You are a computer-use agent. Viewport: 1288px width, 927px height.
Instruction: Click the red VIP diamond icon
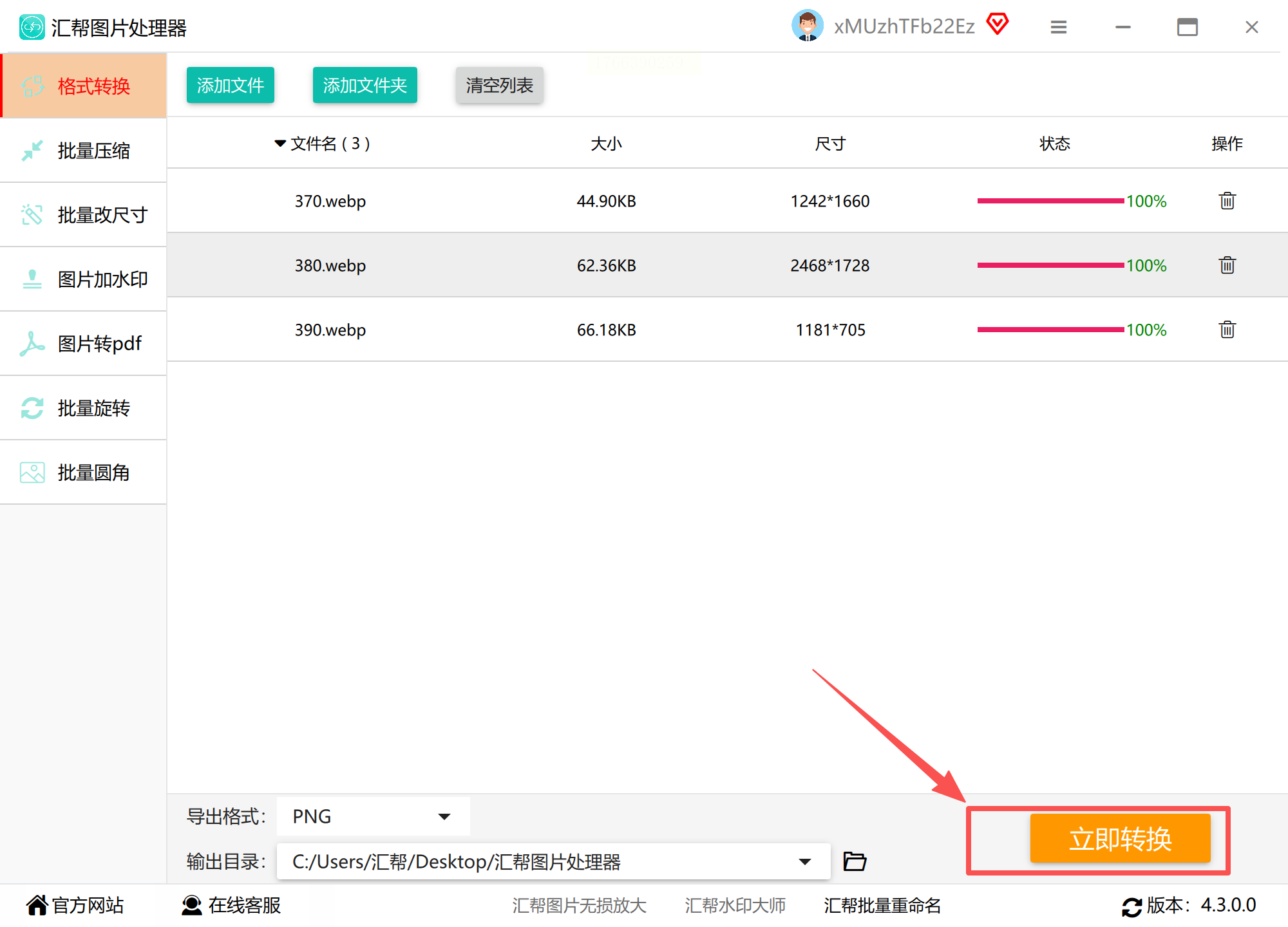(x=997, y=24)
